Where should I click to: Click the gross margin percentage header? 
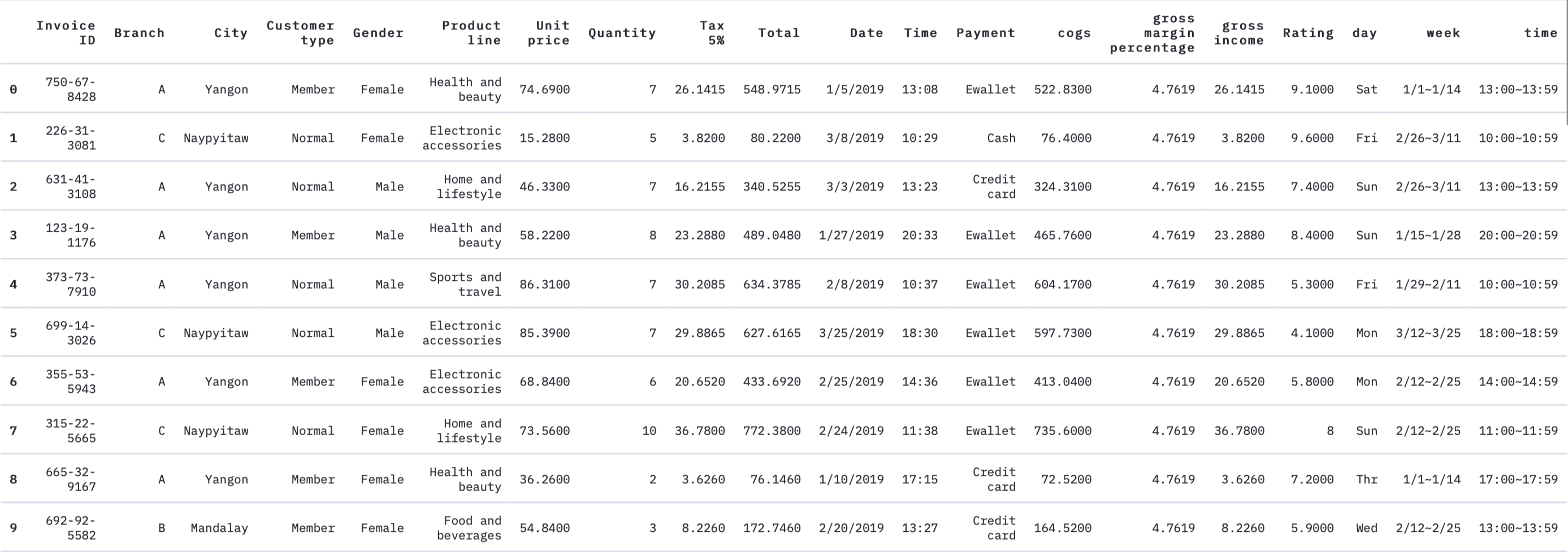(1151, 33)
